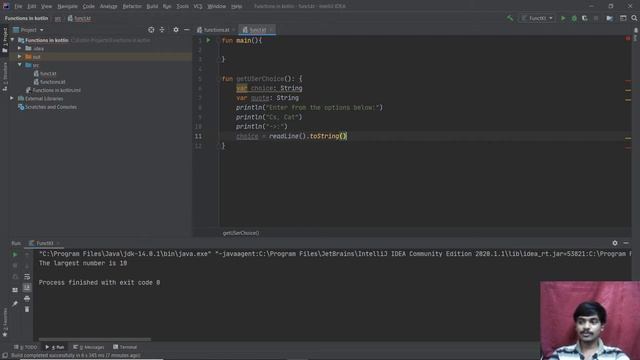Toggle the Favorites side tool window button
The image size is (640, 360).
(x=5, y=322)
